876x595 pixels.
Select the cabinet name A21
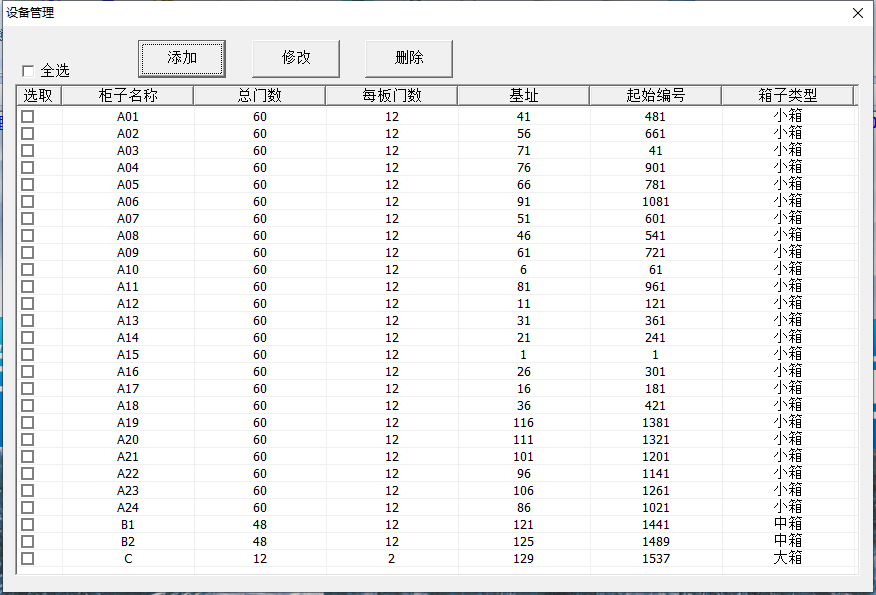coord(128,457)
